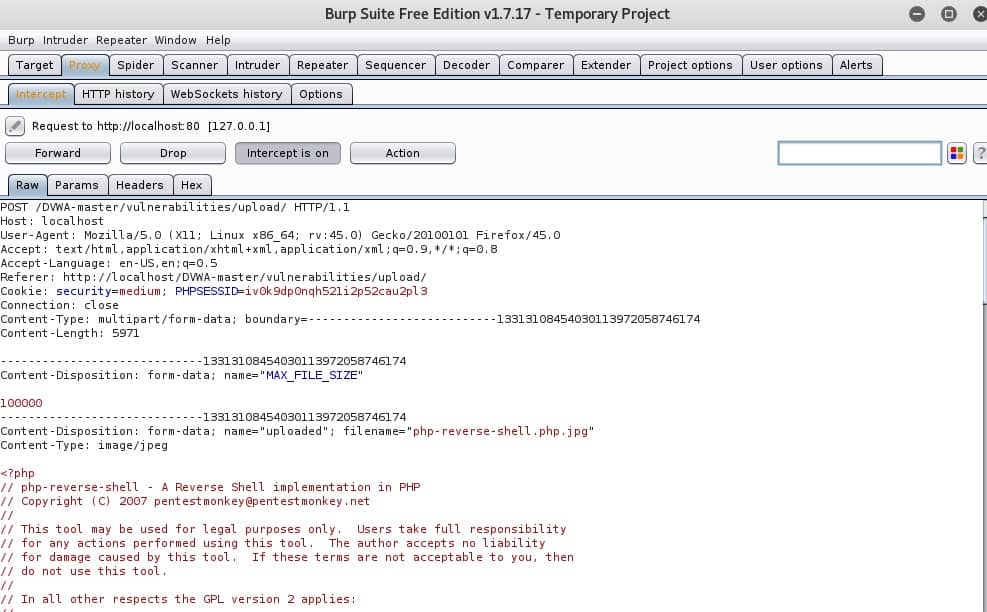This screenshot has height=612, width=987.
Task: Switch to the Target tab
Action: coord(35,65)
